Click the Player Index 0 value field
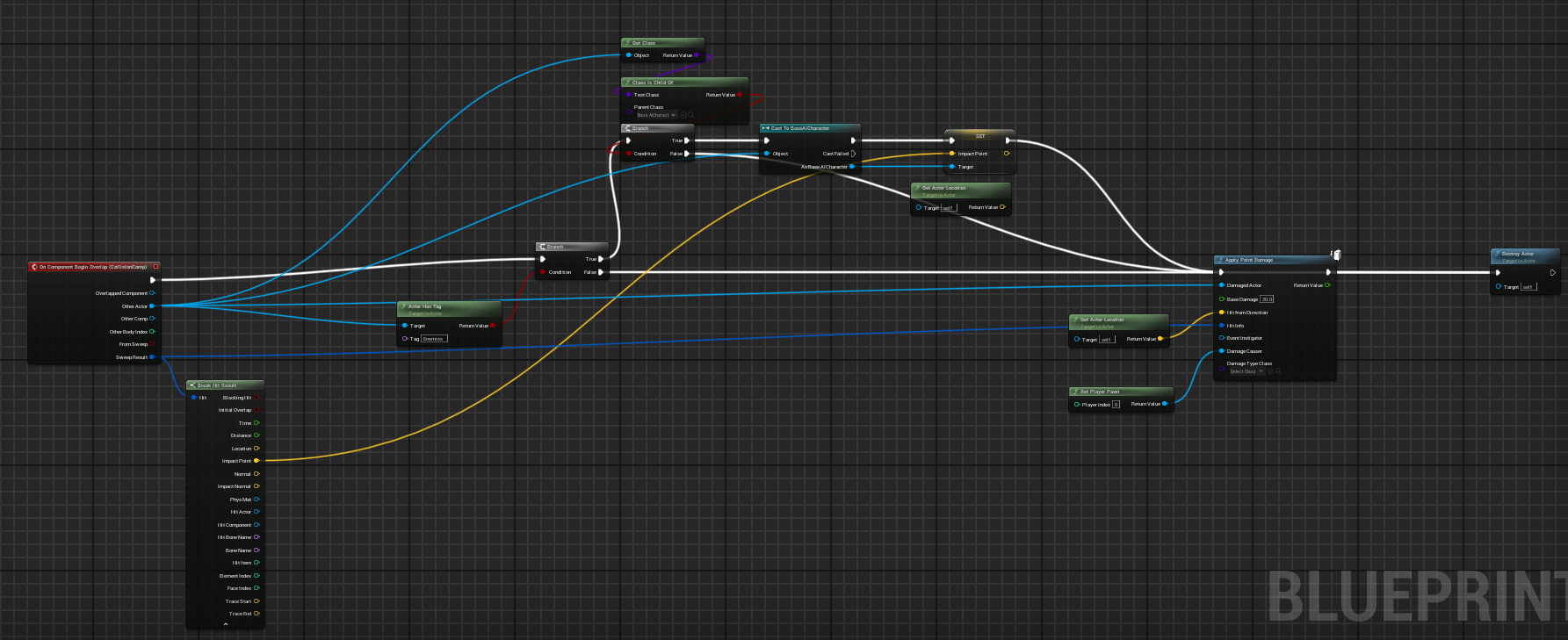This screenshot has width=1568, height=640. pyautogui.click(x=1116, y=405)
